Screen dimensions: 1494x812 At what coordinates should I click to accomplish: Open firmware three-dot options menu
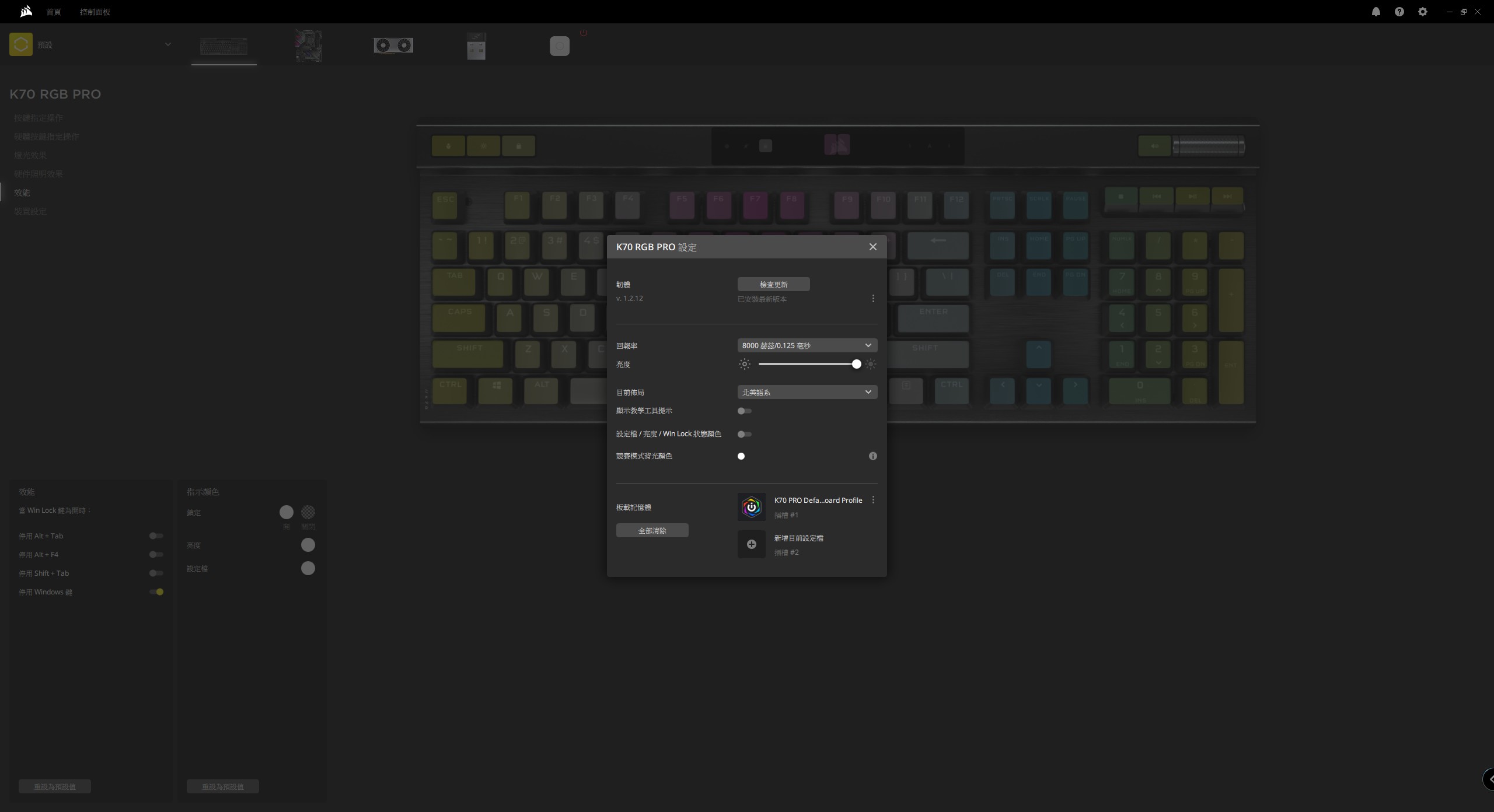873,299
